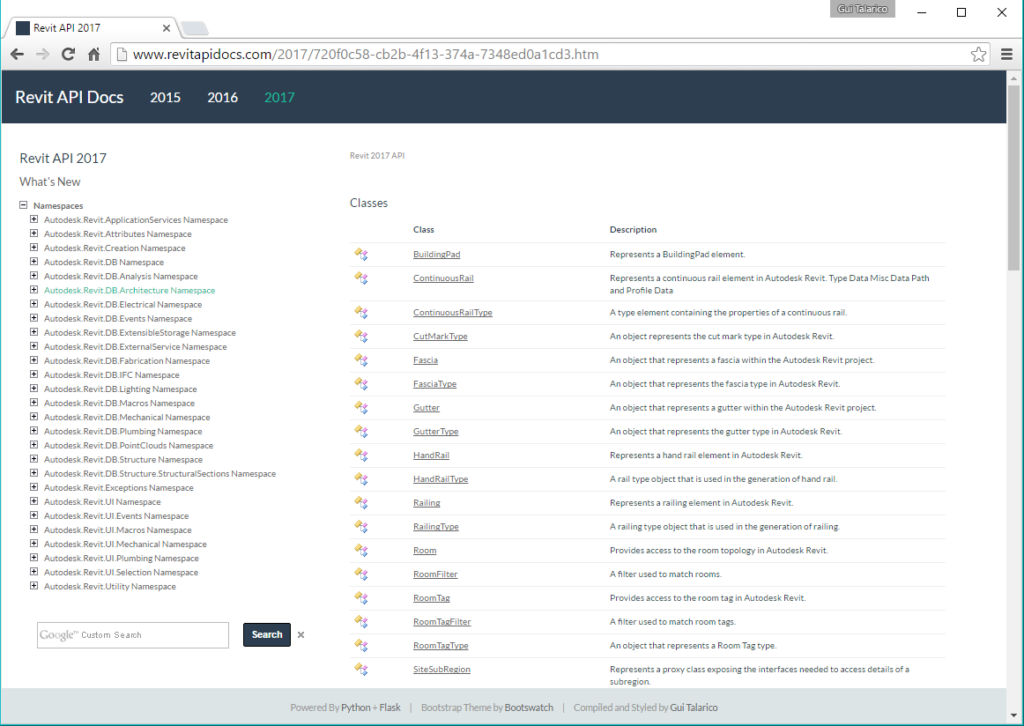Reload the page with the refresh icon
The width and height of the screenshot is (1024, 726).
coord(68,54)
